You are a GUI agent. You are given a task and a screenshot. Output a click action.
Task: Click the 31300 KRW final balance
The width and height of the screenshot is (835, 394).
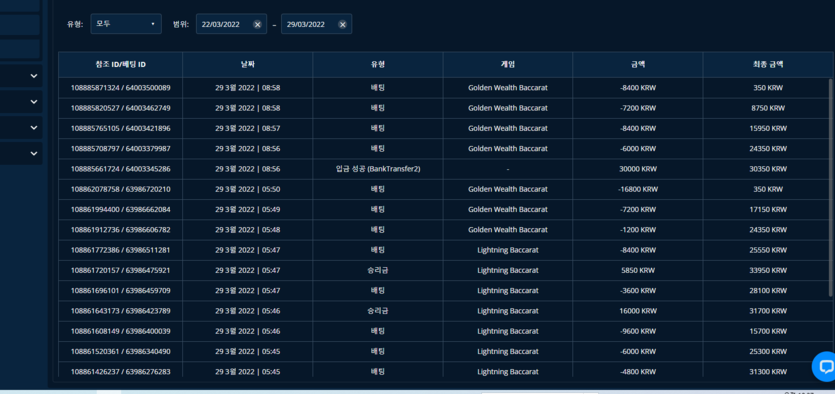[768, 372]
